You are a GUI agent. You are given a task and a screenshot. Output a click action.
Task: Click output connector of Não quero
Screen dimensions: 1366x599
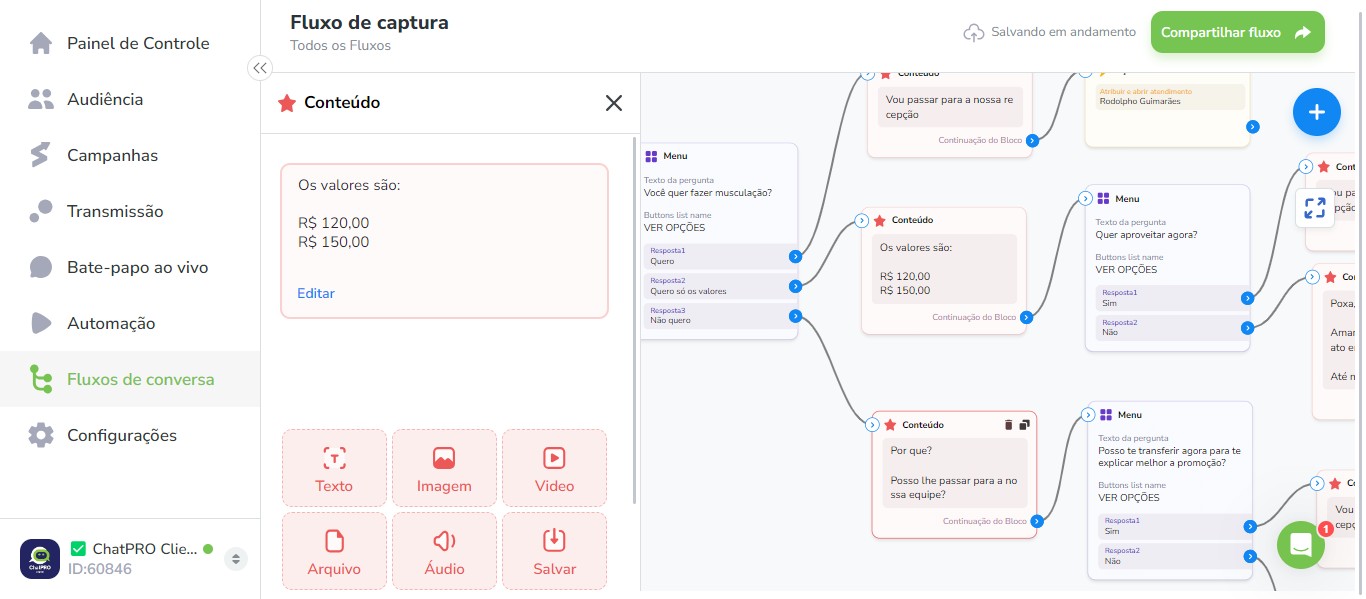coord(795,317)
